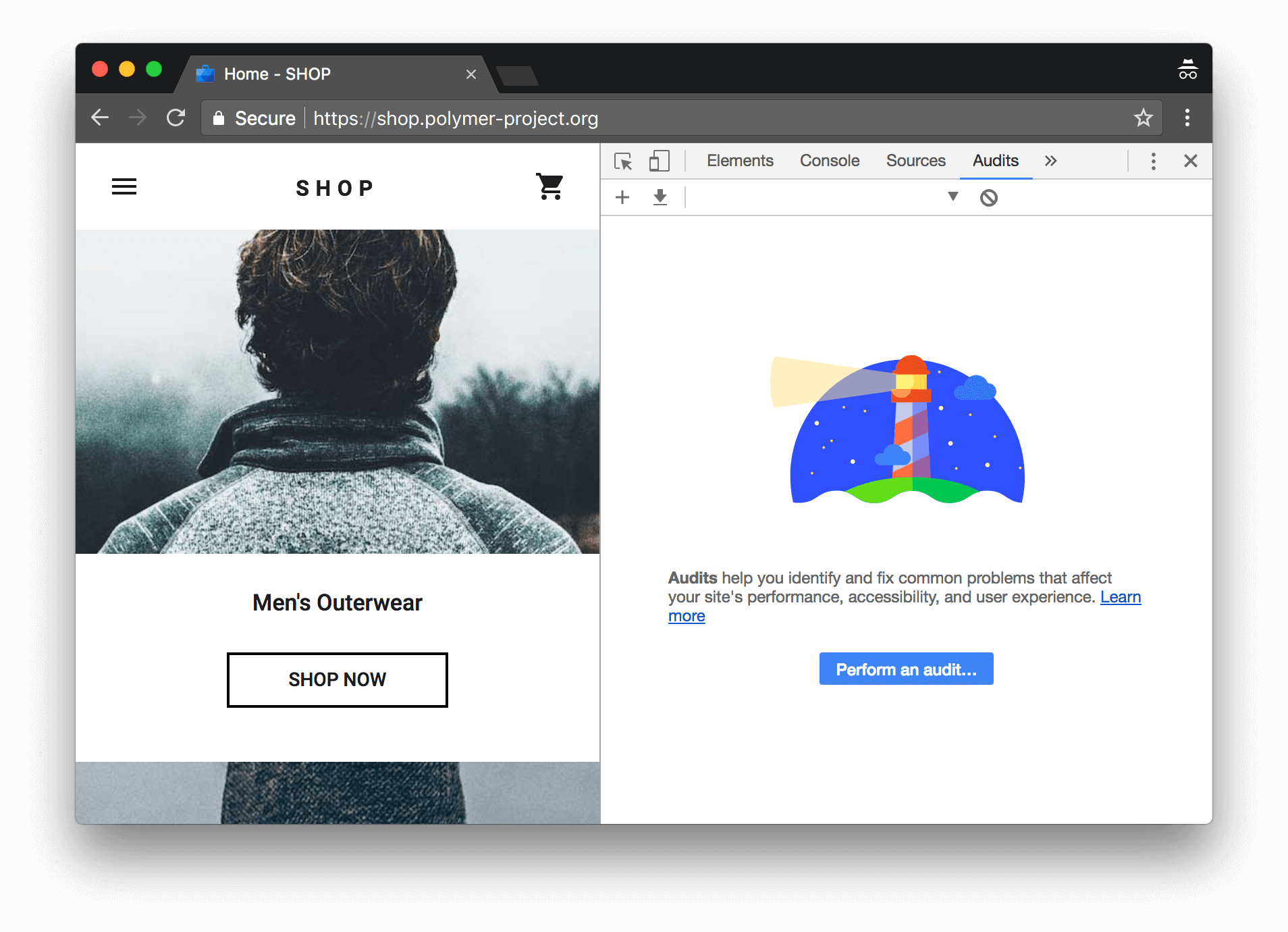Screen dimensions: 1288x932
Task: Bookmark the page with the star icon
Action: click(1143, 118)
